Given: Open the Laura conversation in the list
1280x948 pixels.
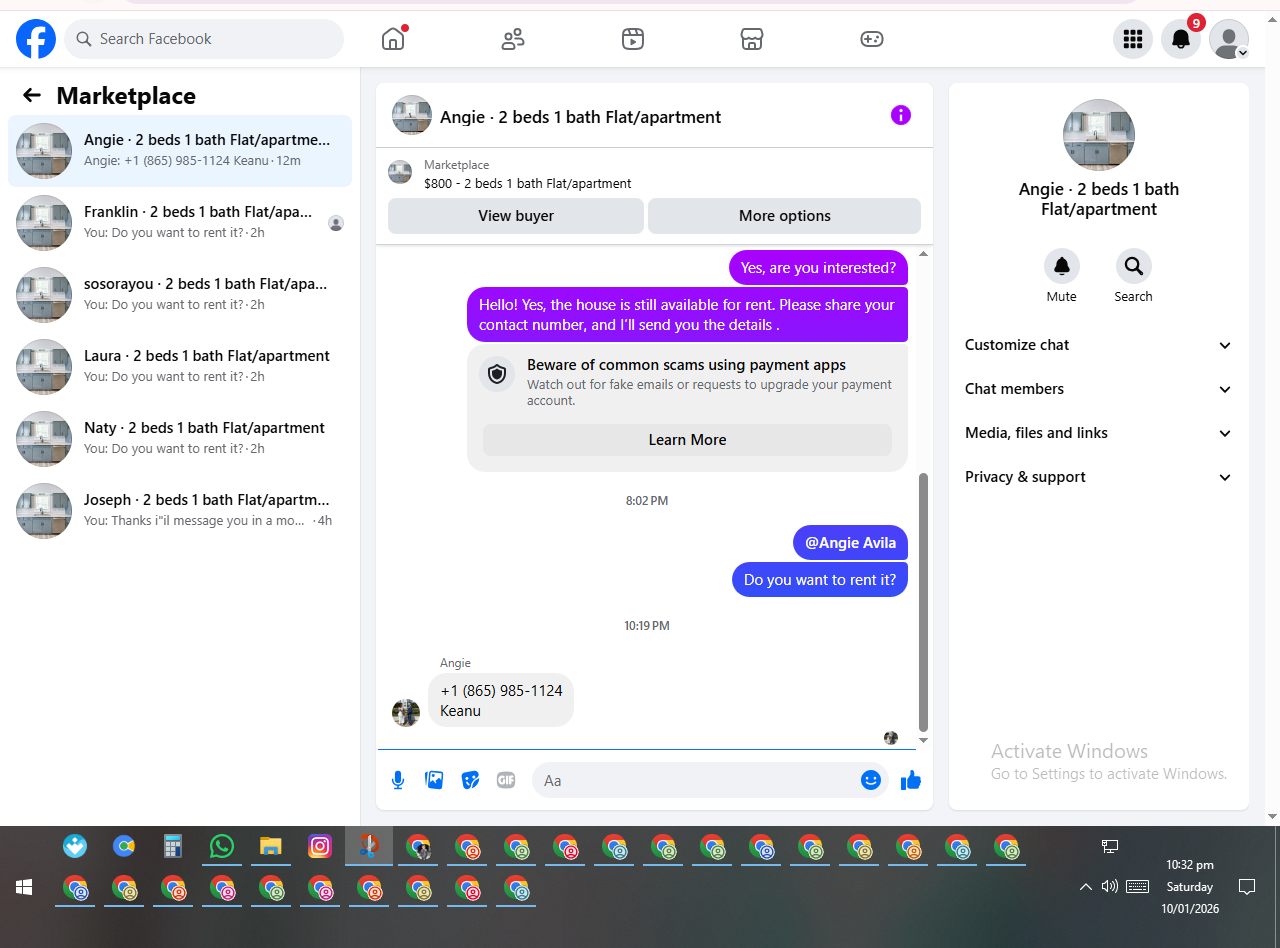Looking at the screenshot, I should point(180,367).
